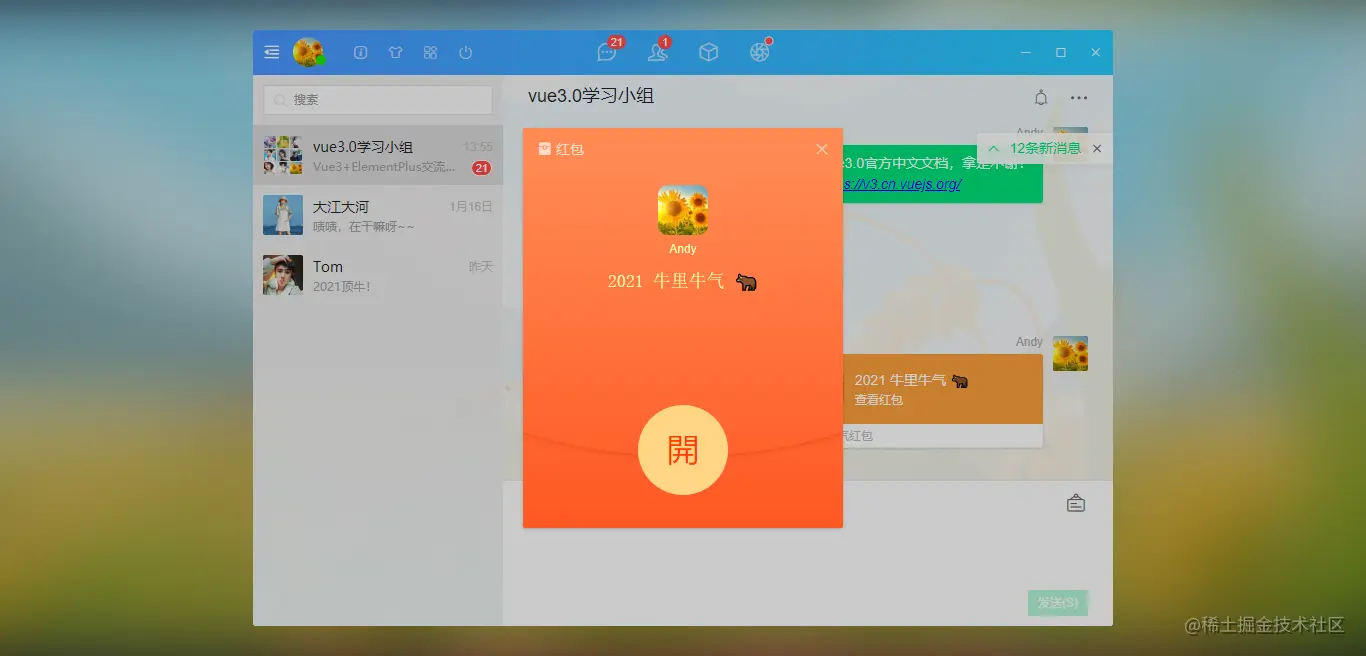Image resolution: width=1366 pixels, height=656 pixels.
Task: Switch to chat messages tab with badge 21
Action: pos(608,51)
